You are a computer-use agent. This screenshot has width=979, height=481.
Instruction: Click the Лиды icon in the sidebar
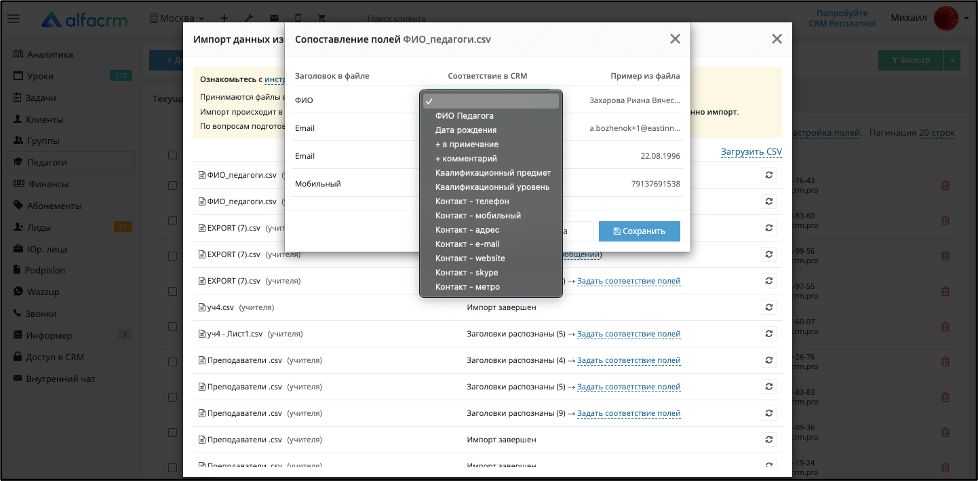click(18, 227)
